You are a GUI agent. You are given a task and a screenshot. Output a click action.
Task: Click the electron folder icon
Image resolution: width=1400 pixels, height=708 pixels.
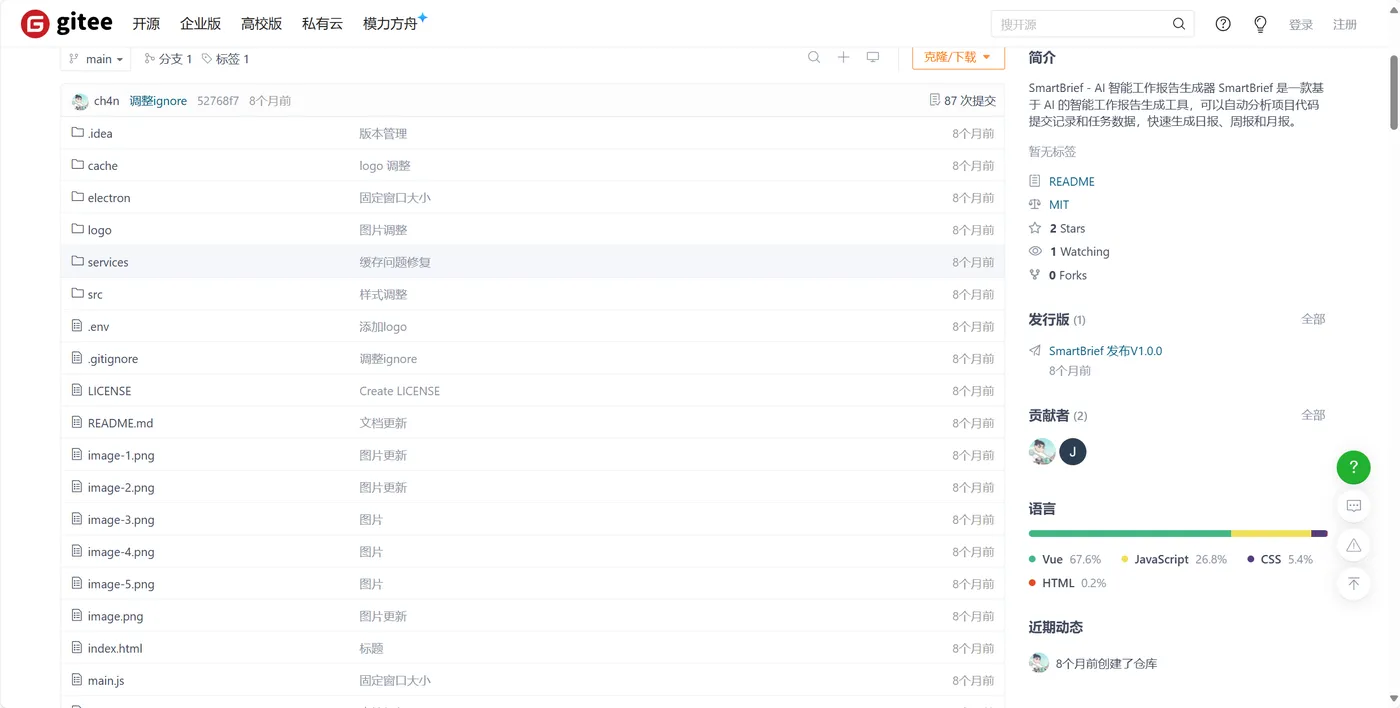(78, 197)
